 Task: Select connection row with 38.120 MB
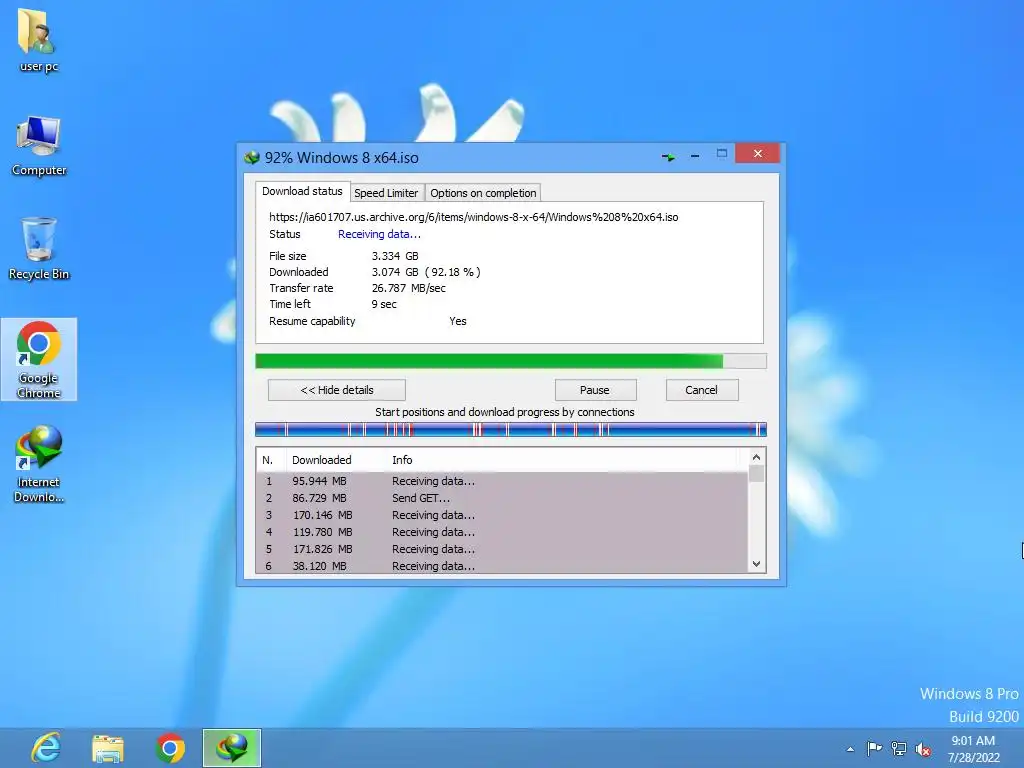[502, 566]
